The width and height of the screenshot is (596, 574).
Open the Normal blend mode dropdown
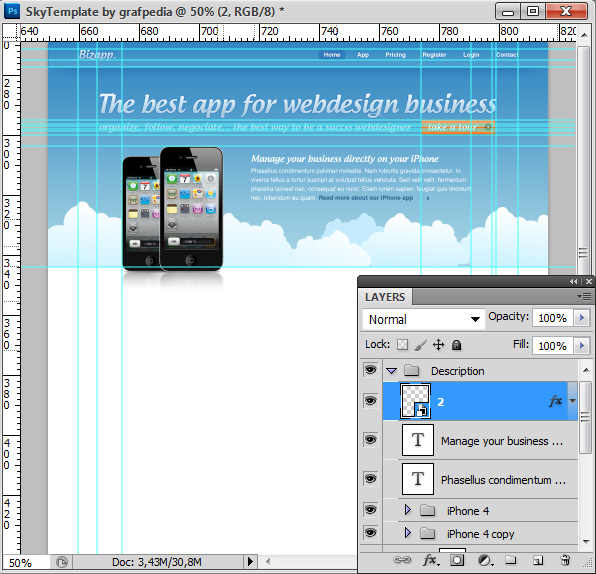pyautogui.click(x=424, y=319)
